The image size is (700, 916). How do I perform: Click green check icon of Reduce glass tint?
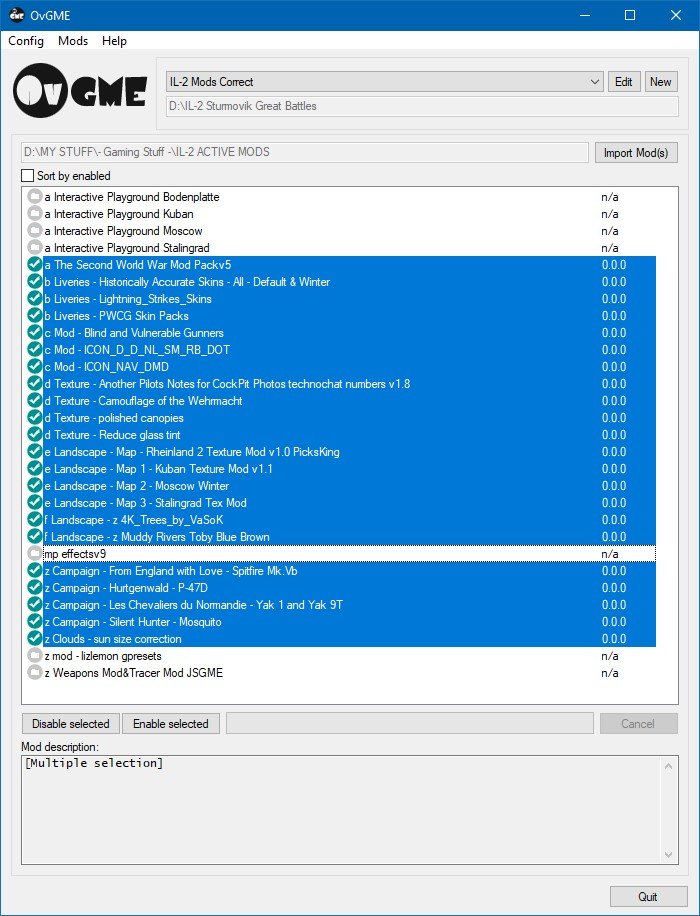34,435
